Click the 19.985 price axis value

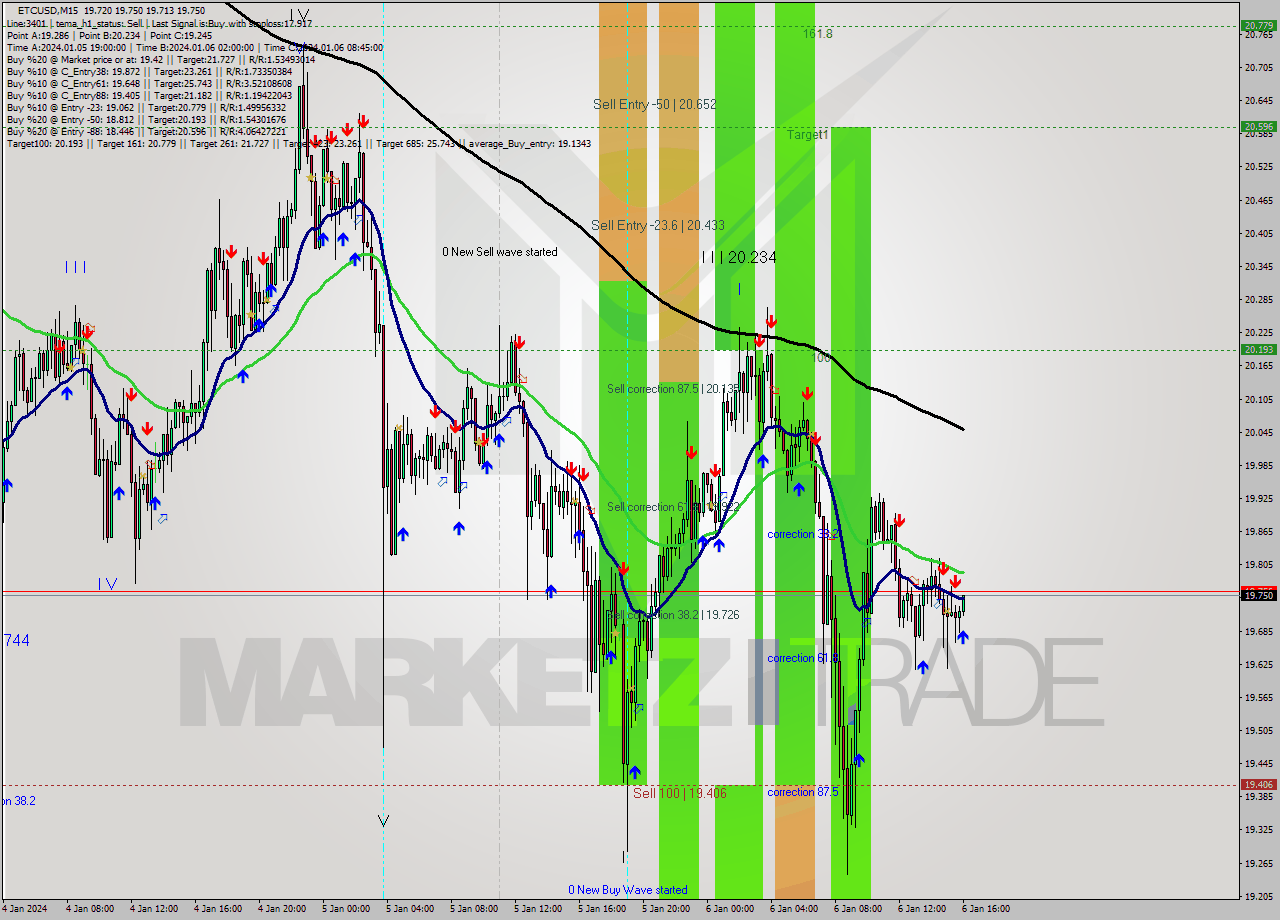[1259, 465]
